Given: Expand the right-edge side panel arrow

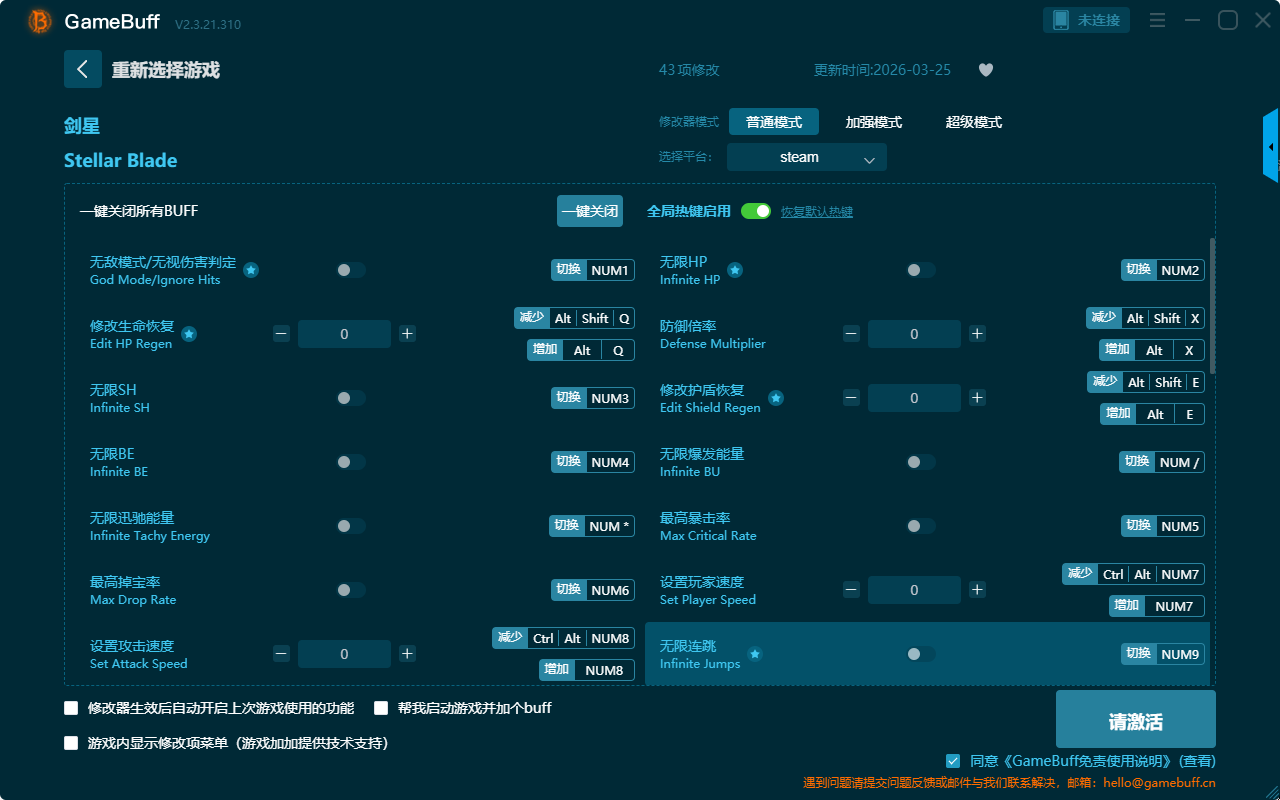Looking at the screenshot, I should pyautogui.click(x=1271, y=147).
